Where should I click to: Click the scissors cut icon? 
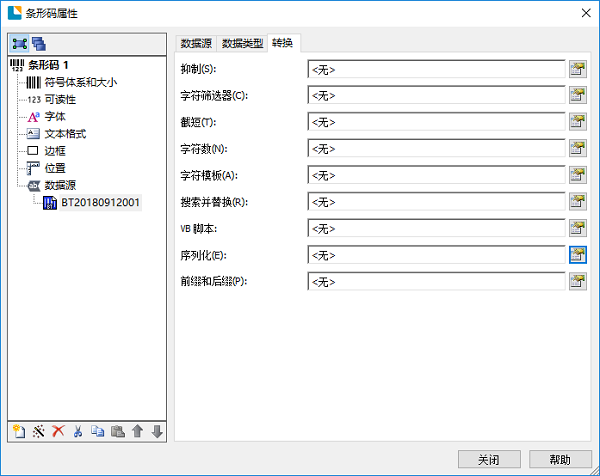tap(78, 431)
